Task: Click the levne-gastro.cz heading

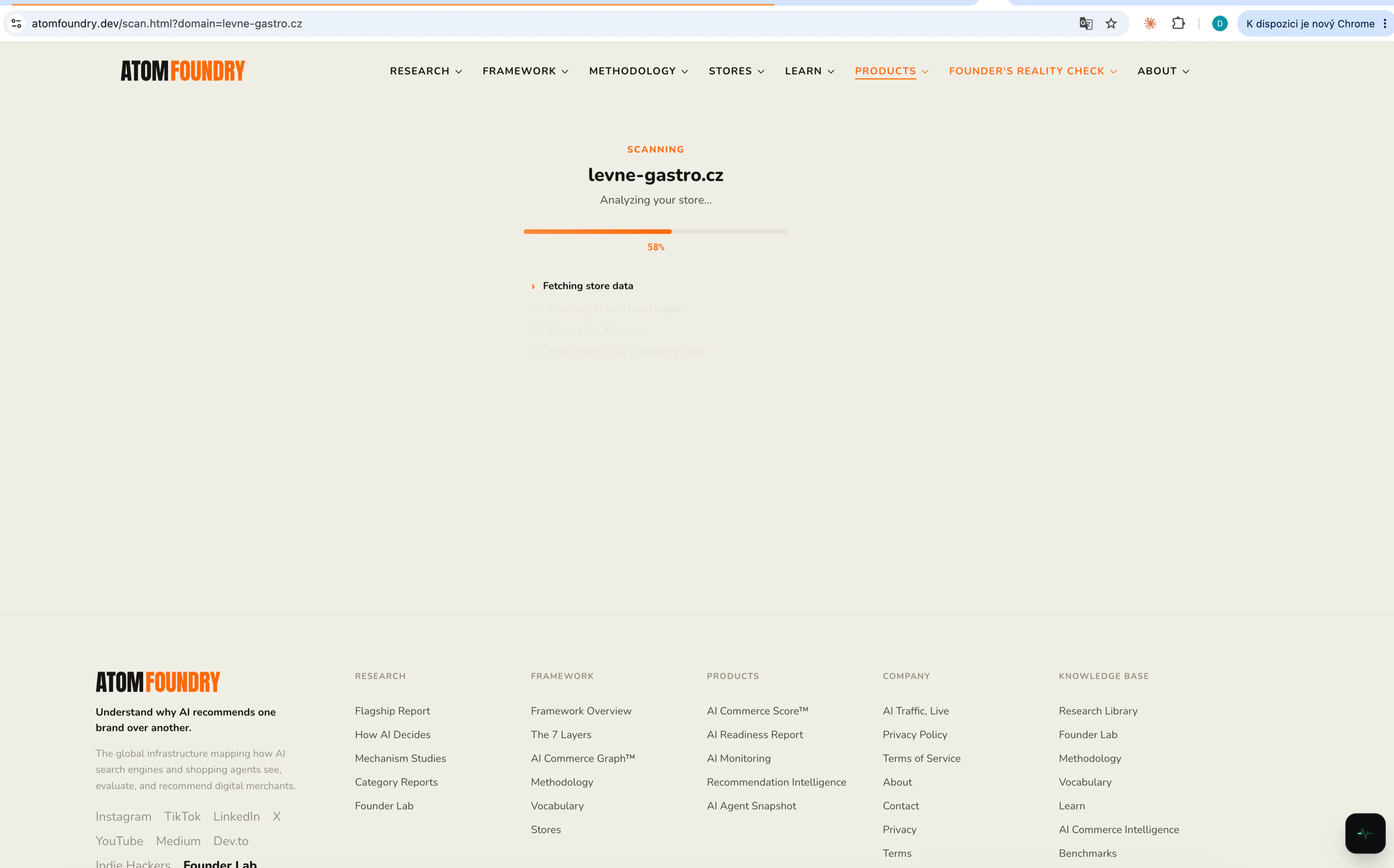Action: tap(656, 175)
